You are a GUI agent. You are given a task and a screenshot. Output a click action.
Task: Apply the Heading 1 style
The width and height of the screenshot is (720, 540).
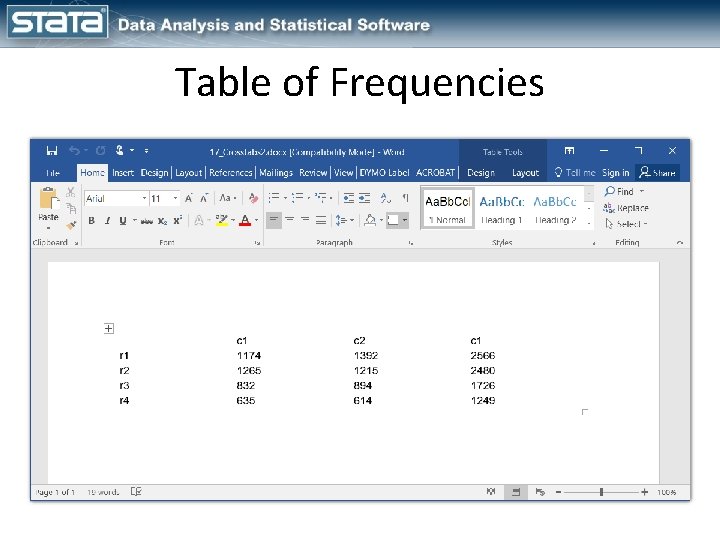coord(501,209)
